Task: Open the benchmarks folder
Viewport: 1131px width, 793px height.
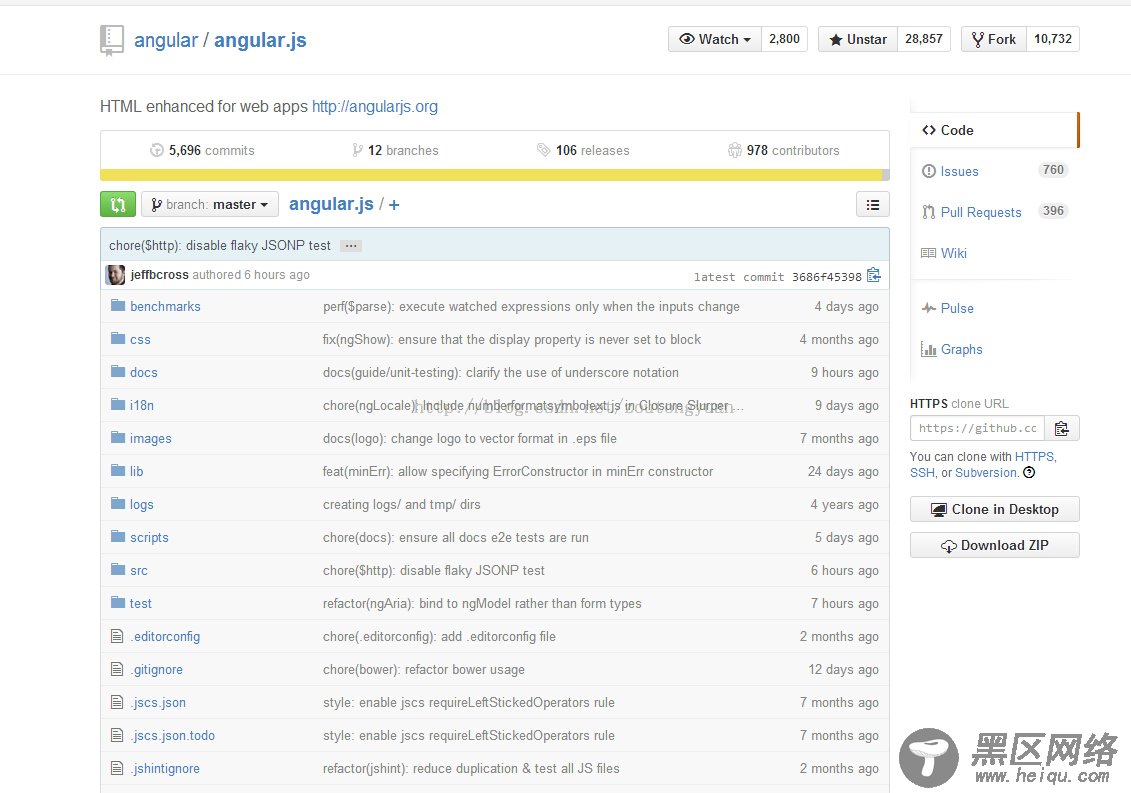Action: [x=165, y=307]
